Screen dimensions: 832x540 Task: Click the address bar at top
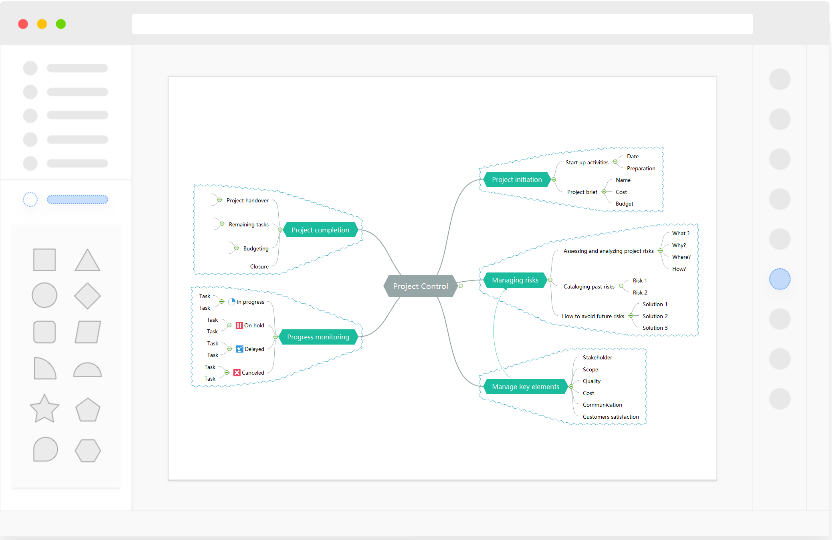click(x=442, y=24)
